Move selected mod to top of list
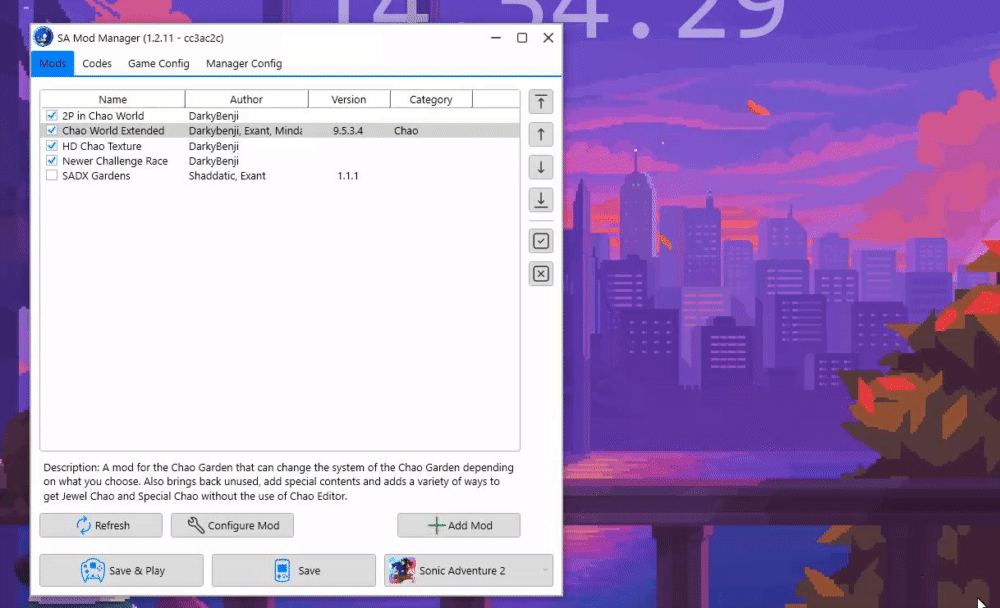Screen dimensions: 1000x608 coord(541,102)
